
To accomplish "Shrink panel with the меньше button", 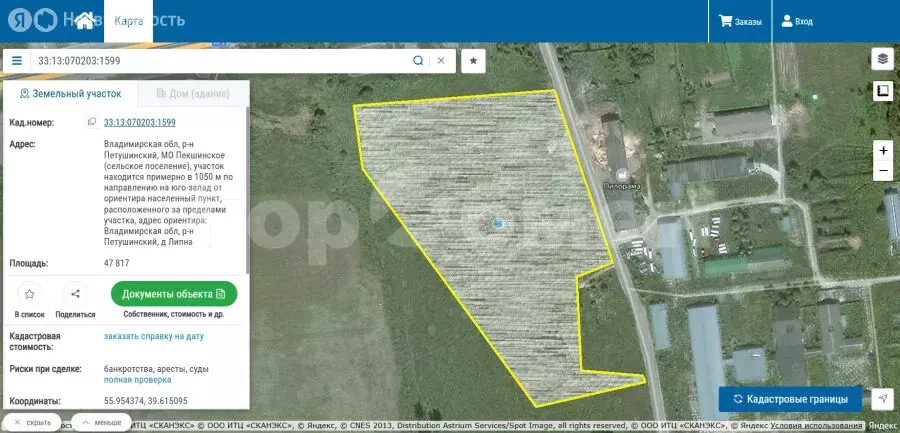I will pos(102,423).
